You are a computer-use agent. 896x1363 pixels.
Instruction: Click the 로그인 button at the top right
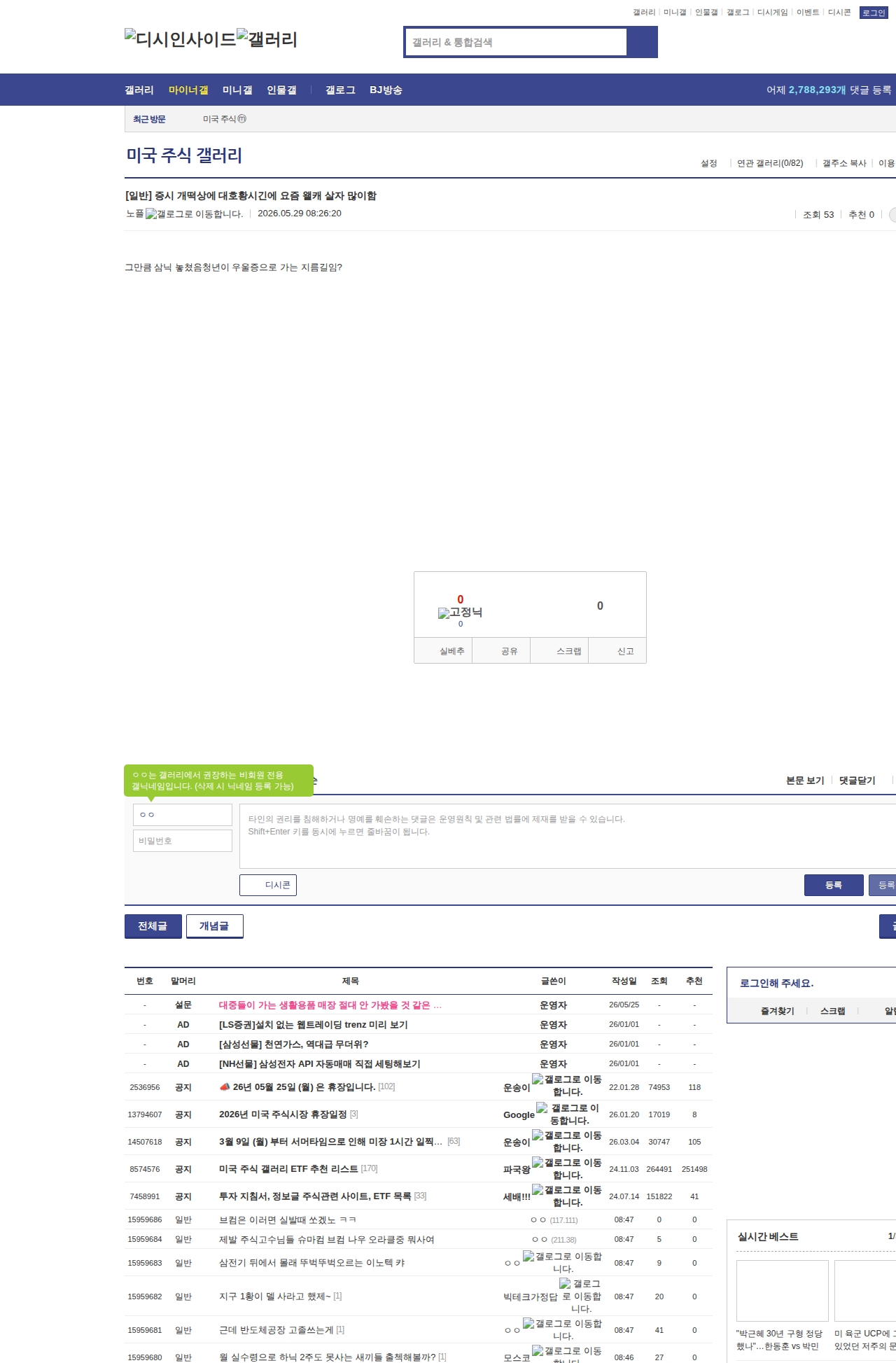[x=874, y=13]
